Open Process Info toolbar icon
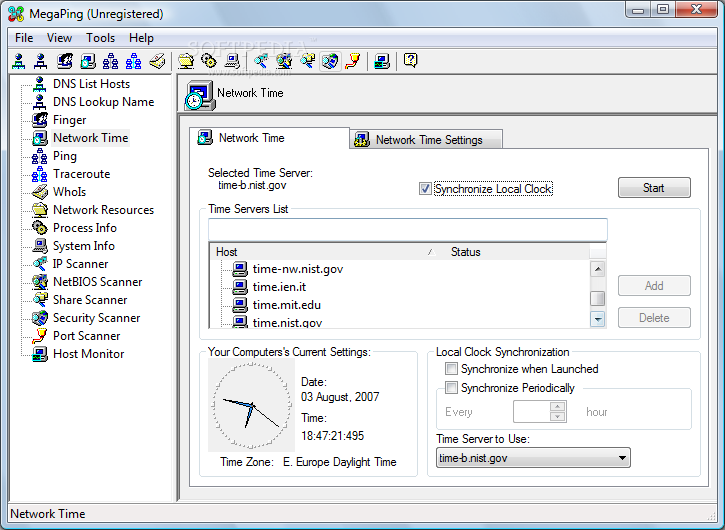The height and width of the screenshot is (530, 725). click(x=209, y=61)
